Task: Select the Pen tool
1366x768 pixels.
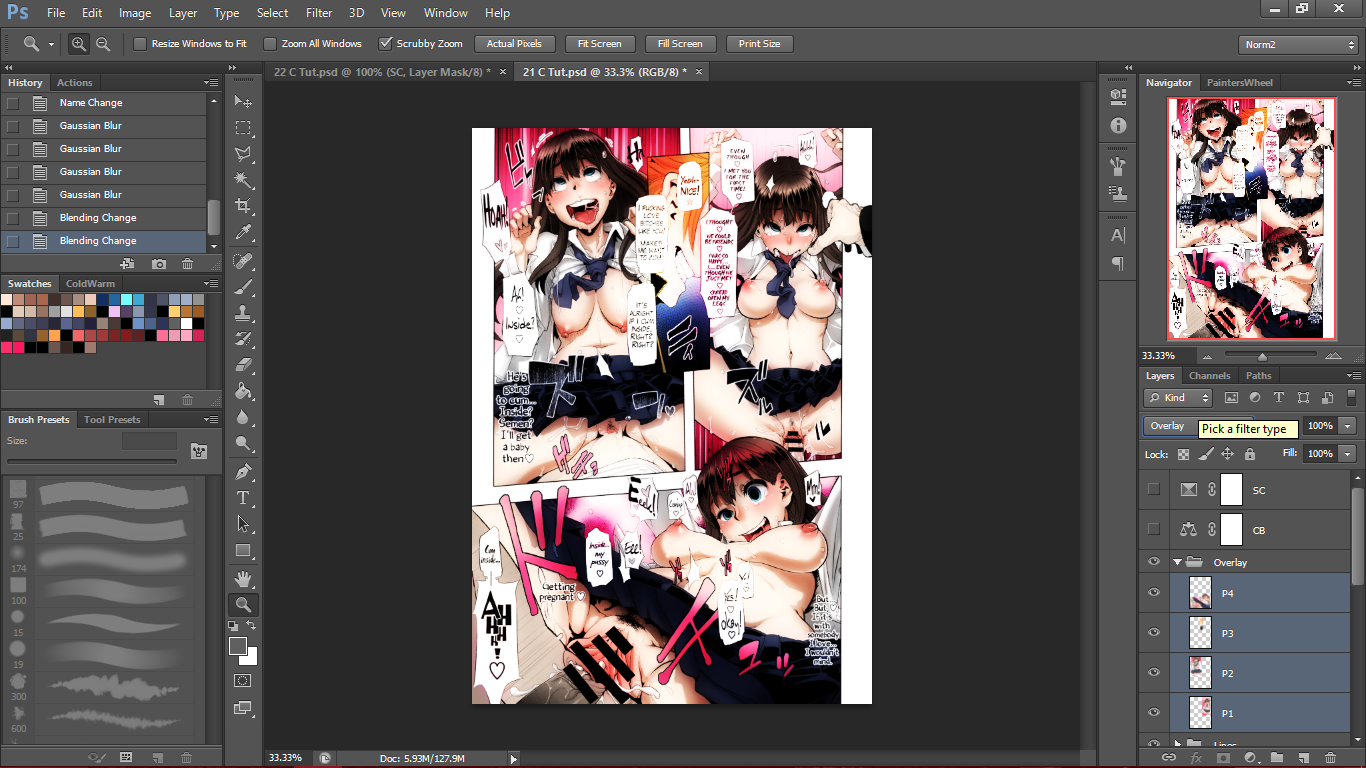Action: (243, 472)
